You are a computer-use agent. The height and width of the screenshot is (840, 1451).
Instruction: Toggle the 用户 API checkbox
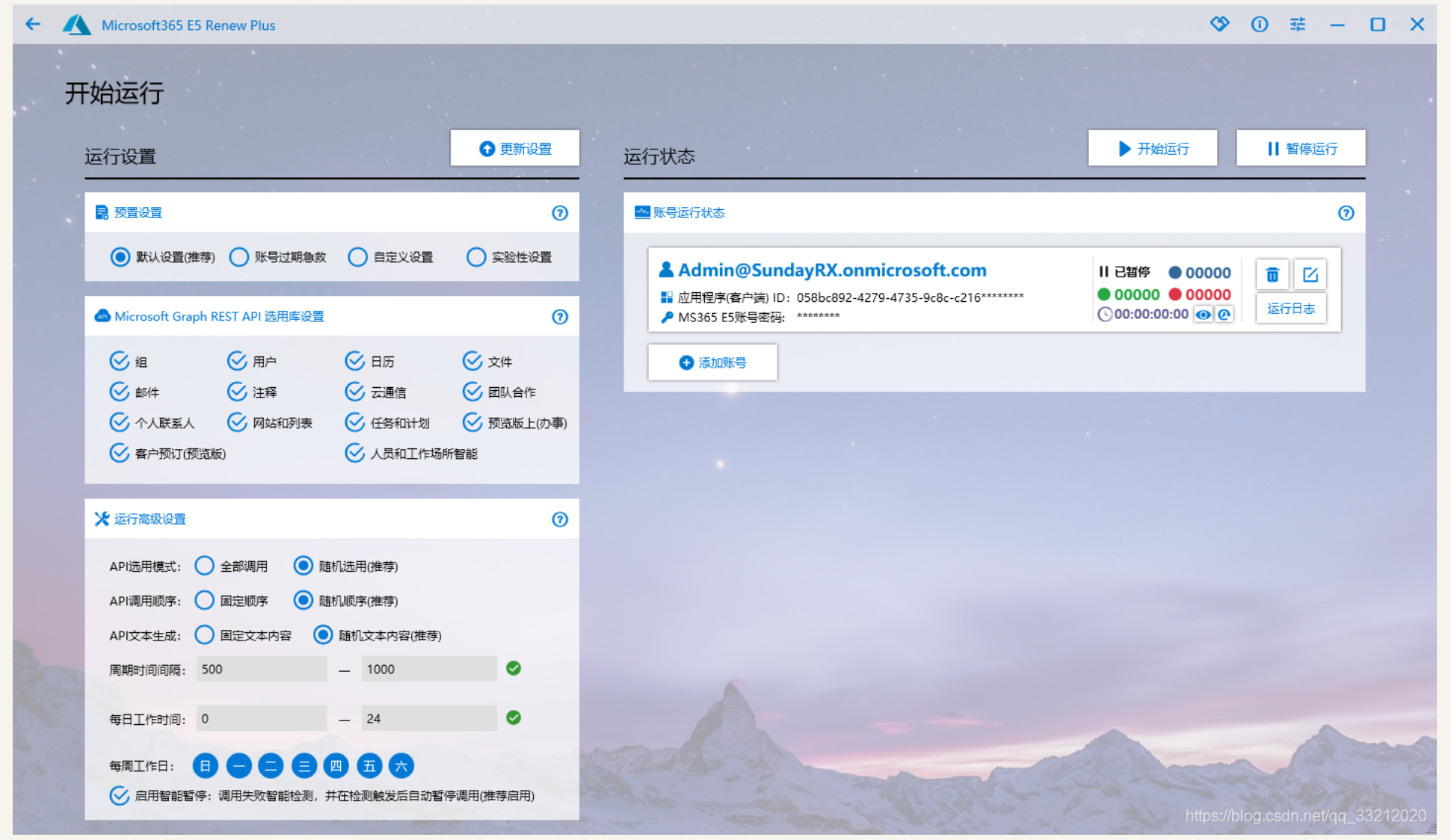coord(237,361)
